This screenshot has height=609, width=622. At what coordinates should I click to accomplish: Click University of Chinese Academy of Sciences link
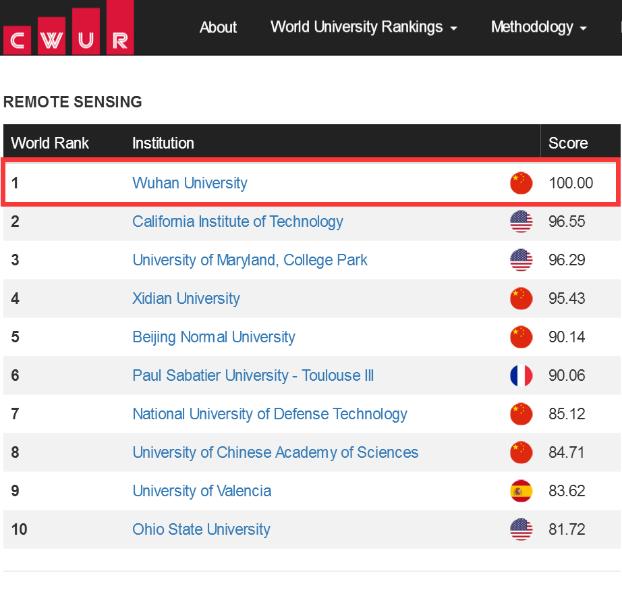[x=275, y=452]
